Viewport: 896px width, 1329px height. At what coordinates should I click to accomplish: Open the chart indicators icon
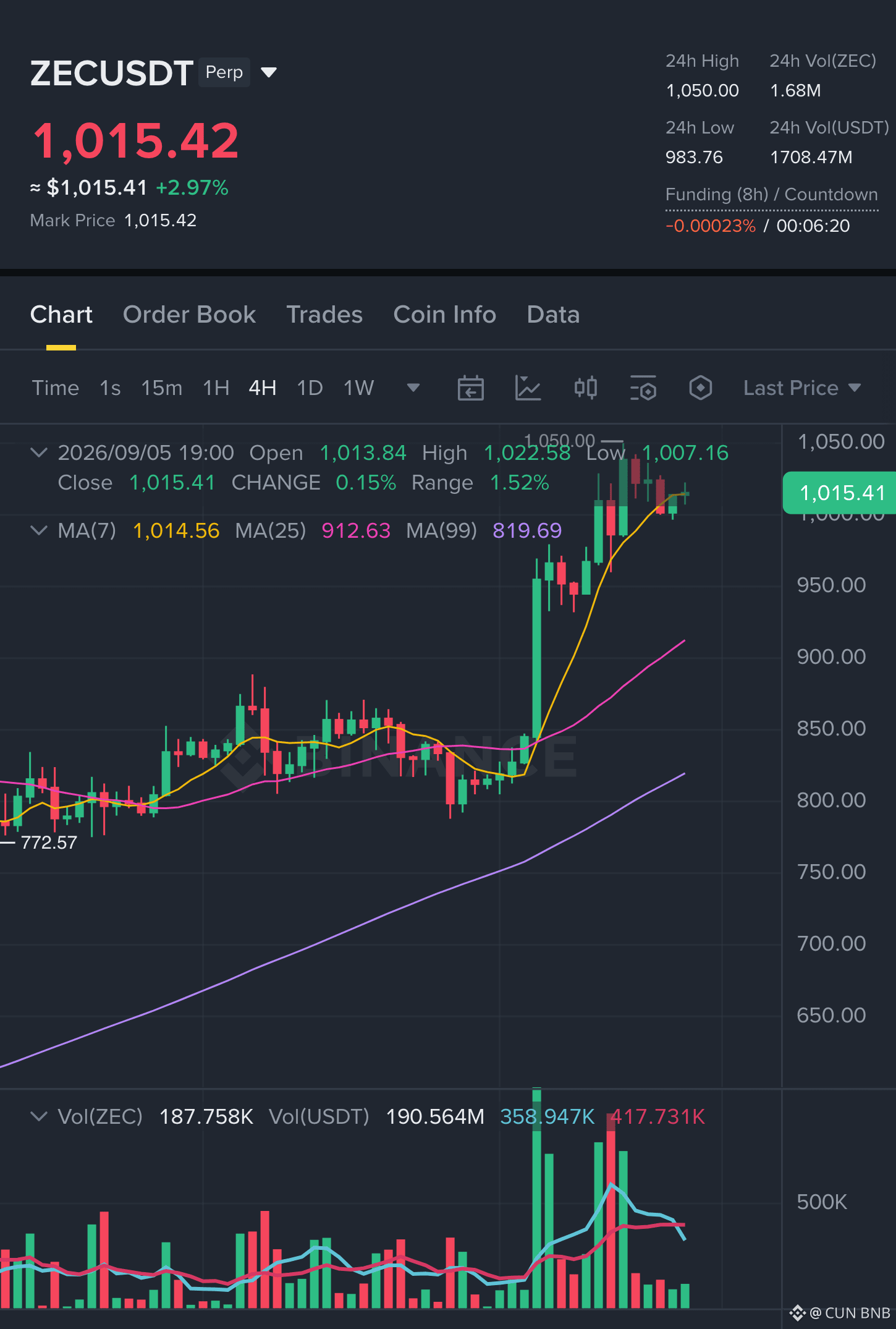coord(528,388)
